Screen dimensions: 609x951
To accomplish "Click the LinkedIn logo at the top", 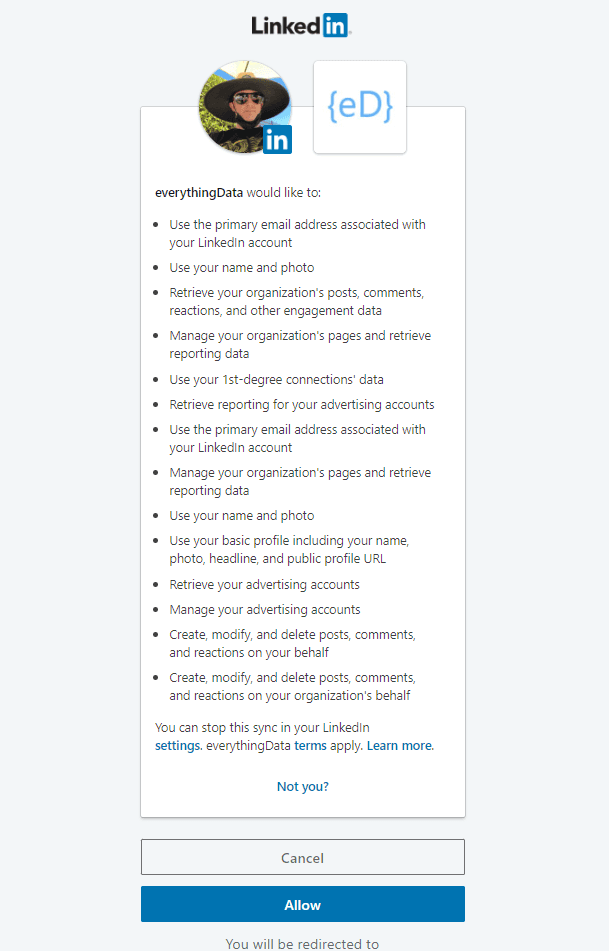I will pyautogui.click(x=302, y=25).
